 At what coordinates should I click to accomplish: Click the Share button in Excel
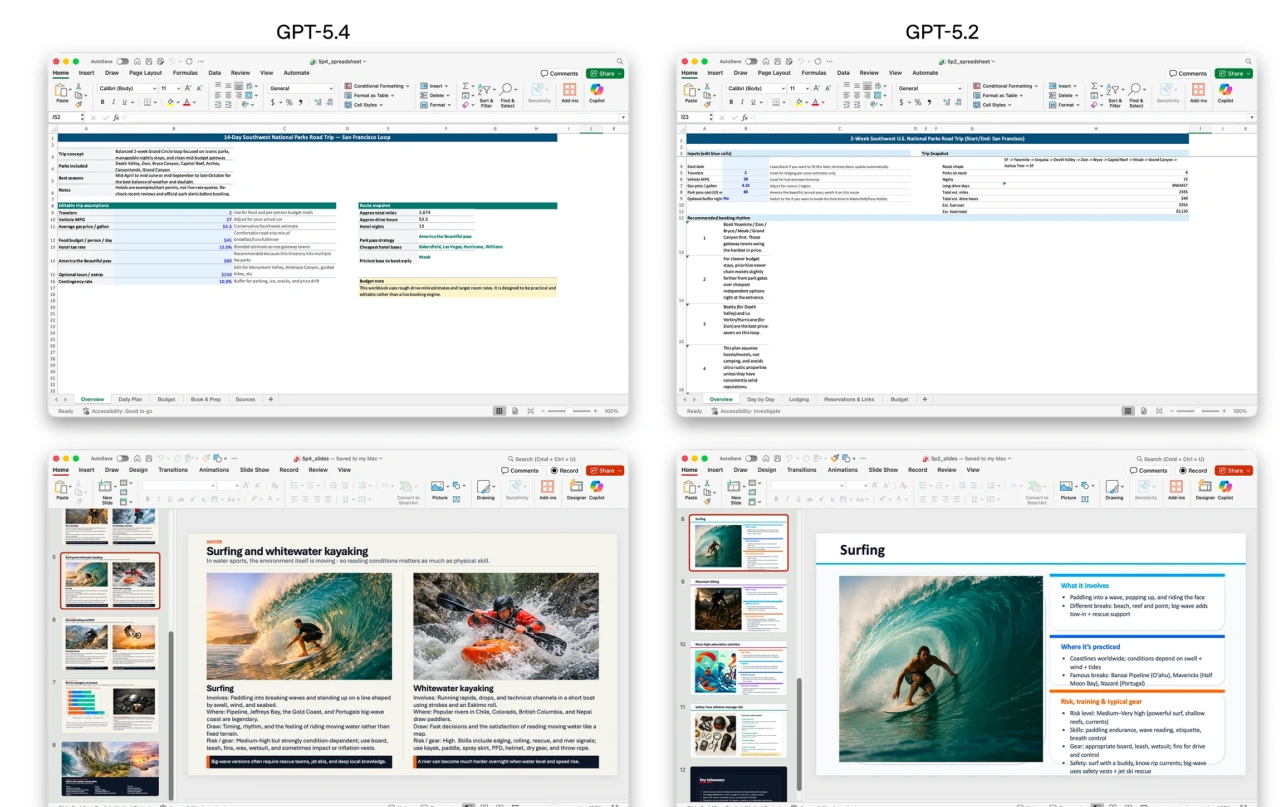[x=605, y=72]
